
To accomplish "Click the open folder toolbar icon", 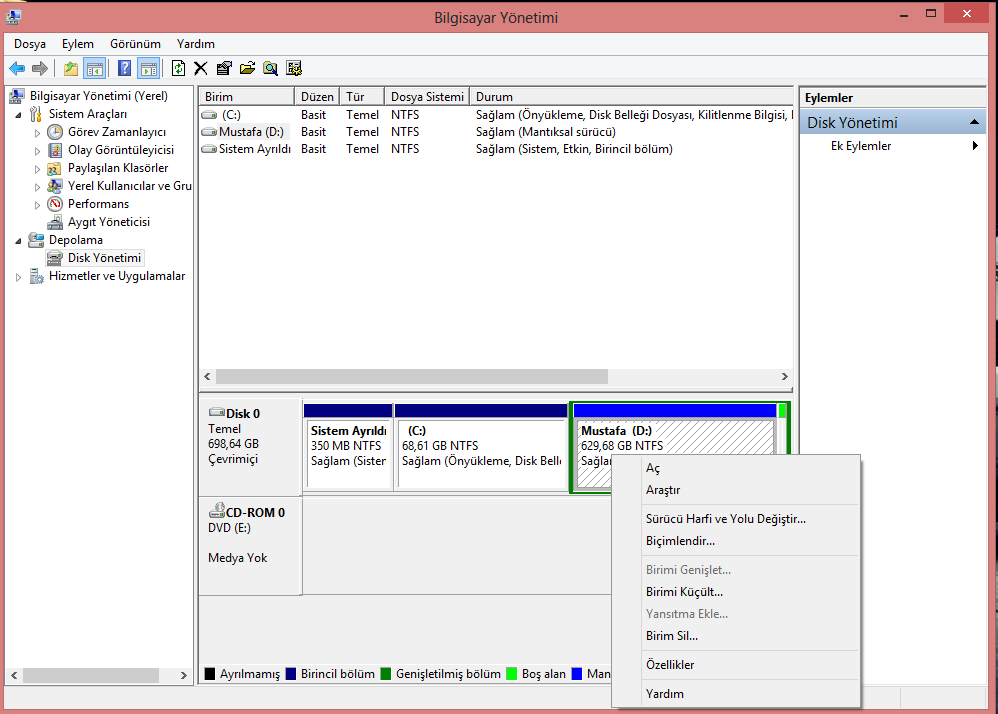I will click(247, 68).
